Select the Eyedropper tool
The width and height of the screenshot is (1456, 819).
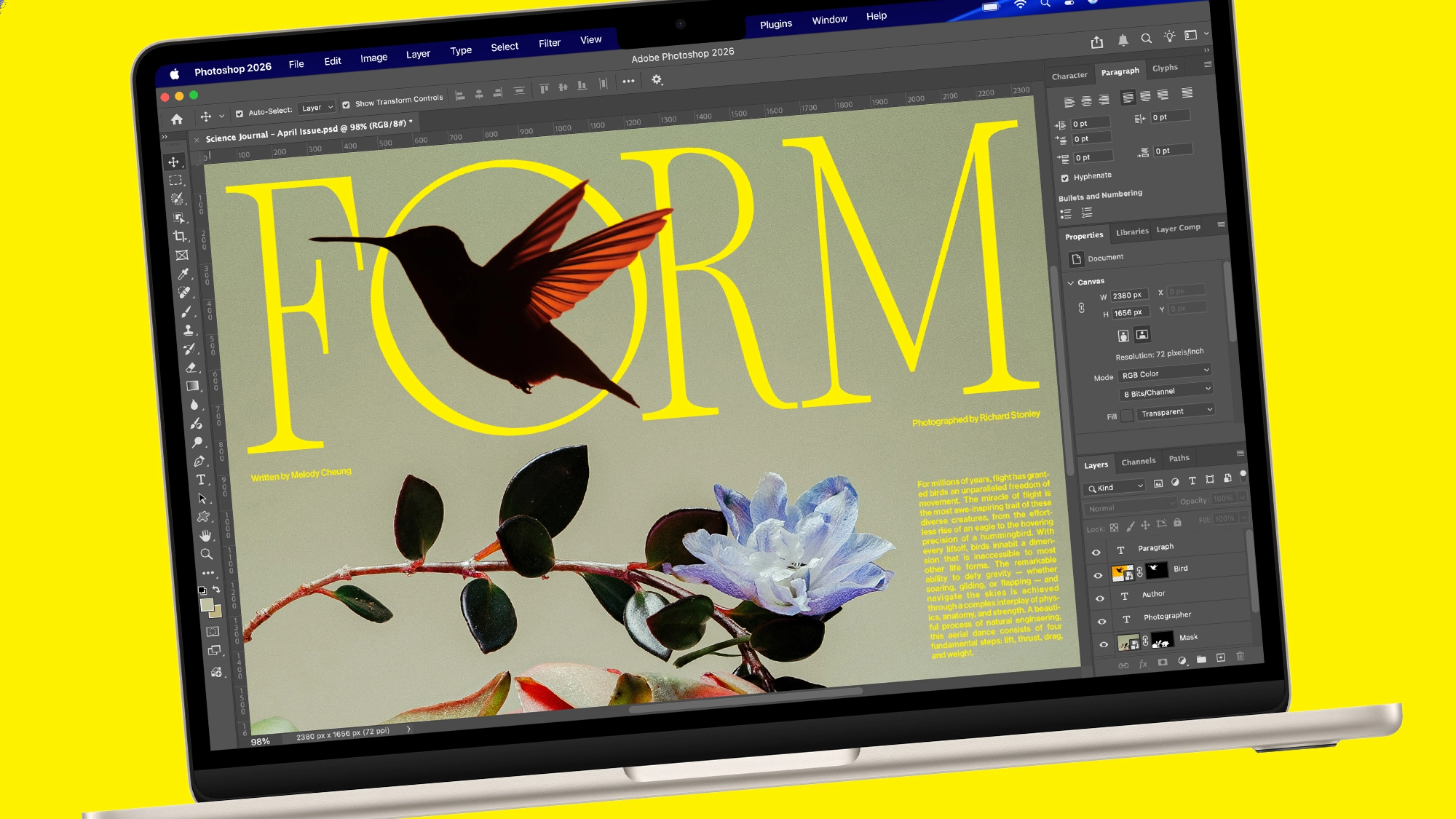183,274
